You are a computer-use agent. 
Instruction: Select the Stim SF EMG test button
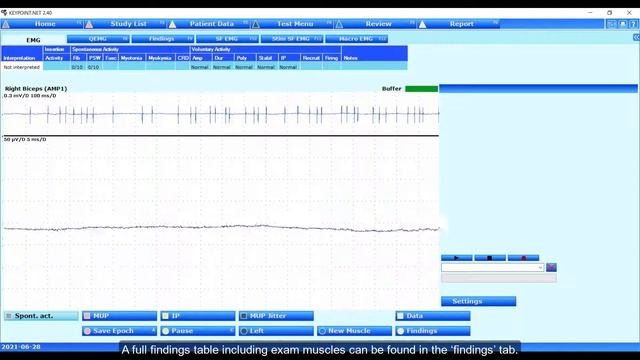291,39
